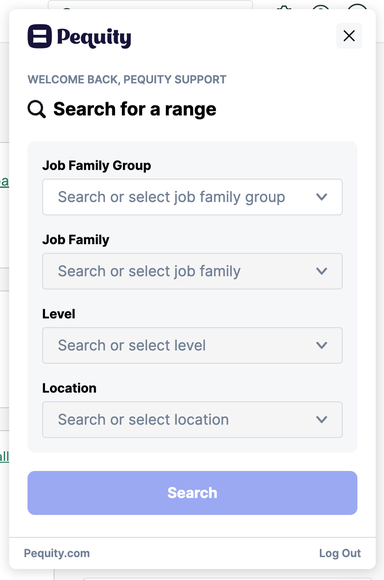Click the magnifying glass icon beside the heading
384x580 pixels.
click(37, 109)
